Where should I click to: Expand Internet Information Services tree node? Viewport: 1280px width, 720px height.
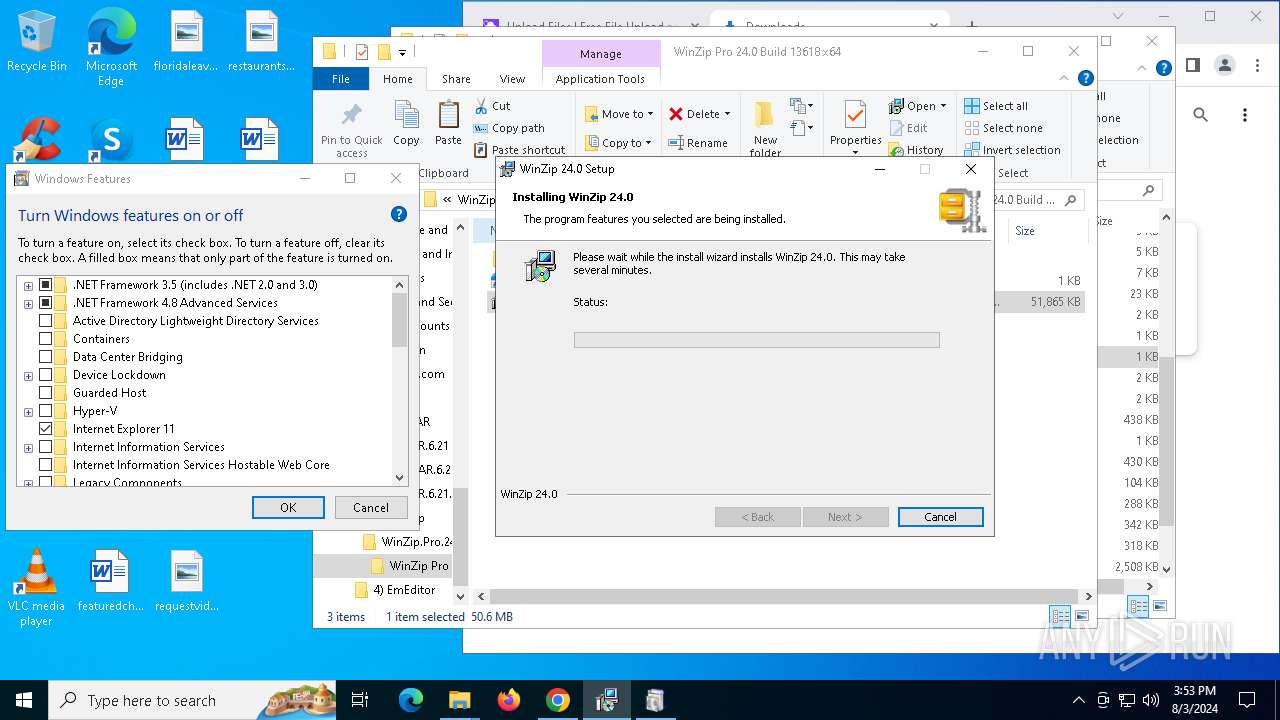(28, 448)
